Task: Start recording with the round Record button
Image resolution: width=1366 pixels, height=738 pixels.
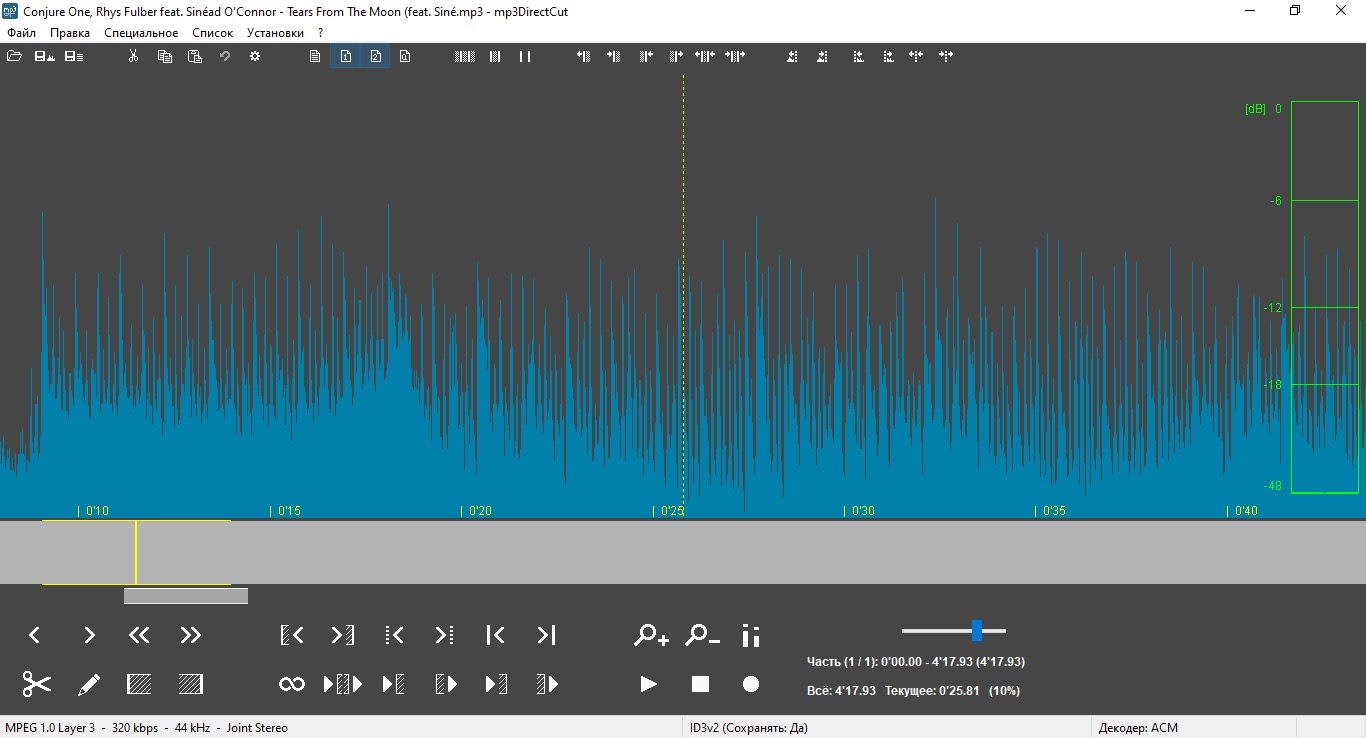Action: click(x=751, y=684)
